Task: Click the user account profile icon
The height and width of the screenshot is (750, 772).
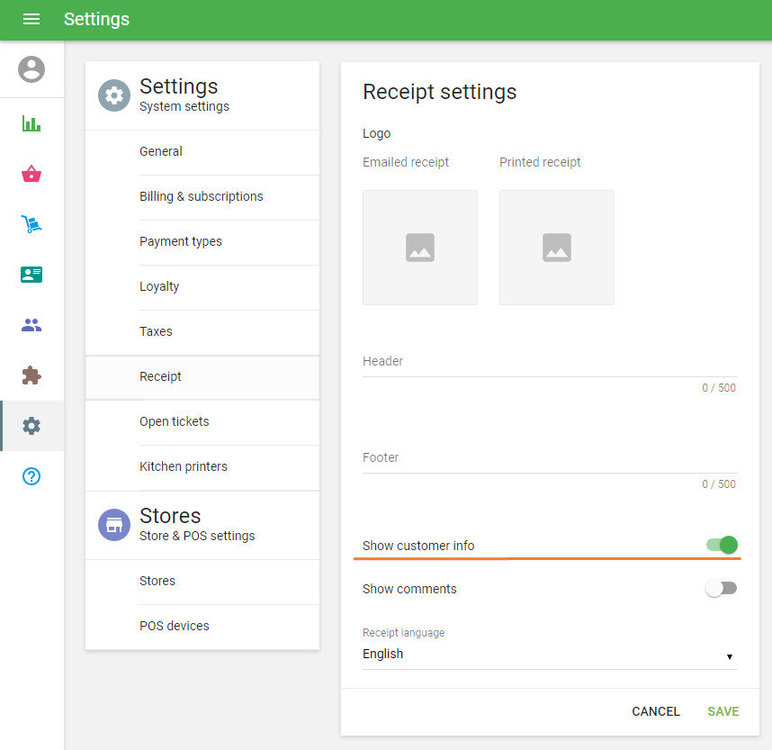Action: (x=32, y=69)
